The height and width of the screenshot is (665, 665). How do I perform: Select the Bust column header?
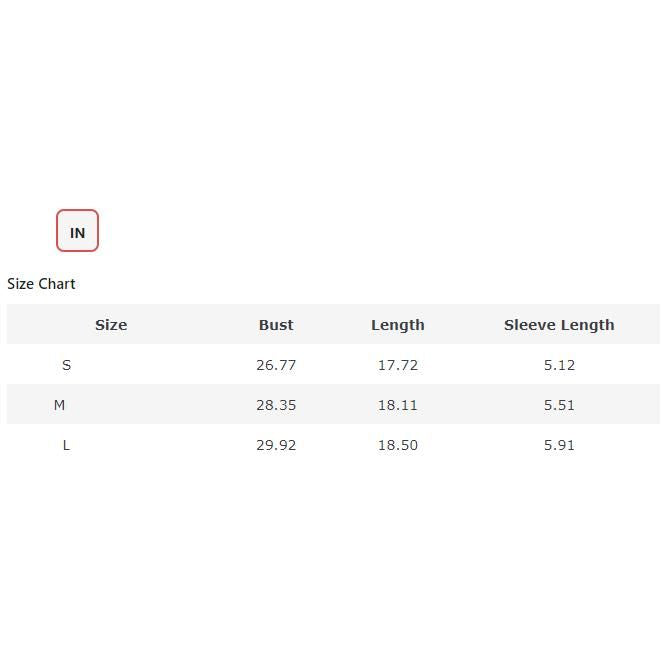pyautogui.click(x=276, y=325)
